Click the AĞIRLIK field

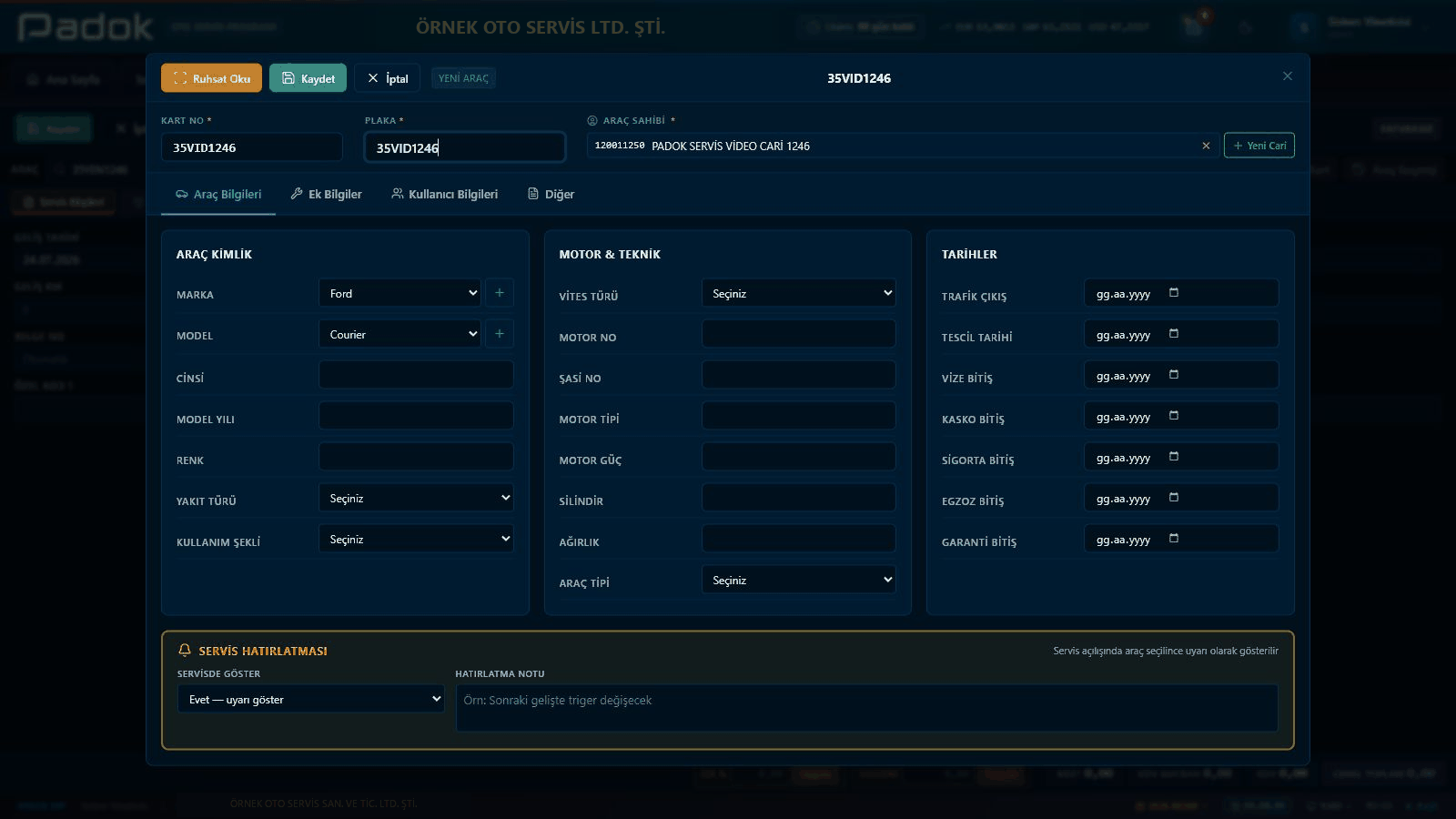[799, 539]
